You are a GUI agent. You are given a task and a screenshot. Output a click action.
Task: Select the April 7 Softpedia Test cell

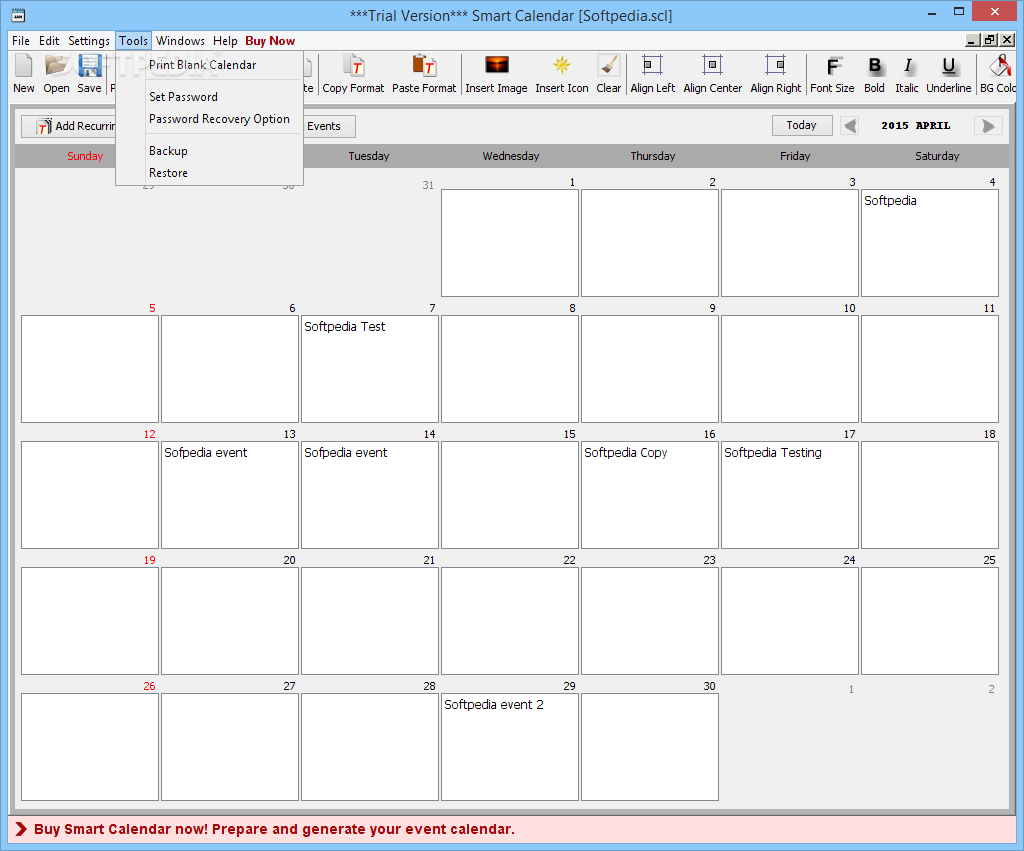[370, 369]
